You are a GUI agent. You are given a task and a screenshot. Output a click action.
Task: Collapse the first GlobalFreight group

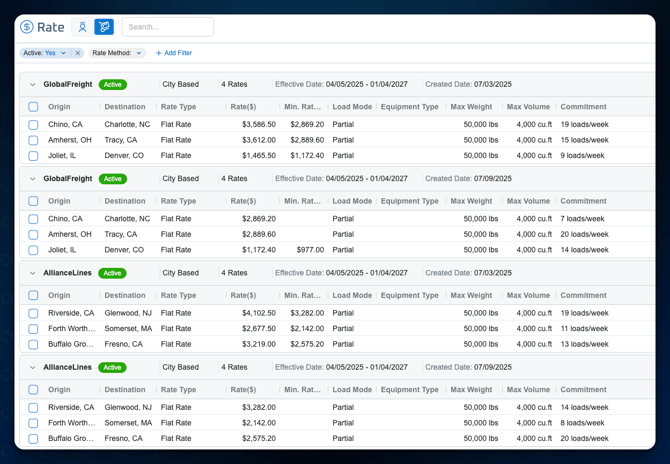[x=32, y=85]
